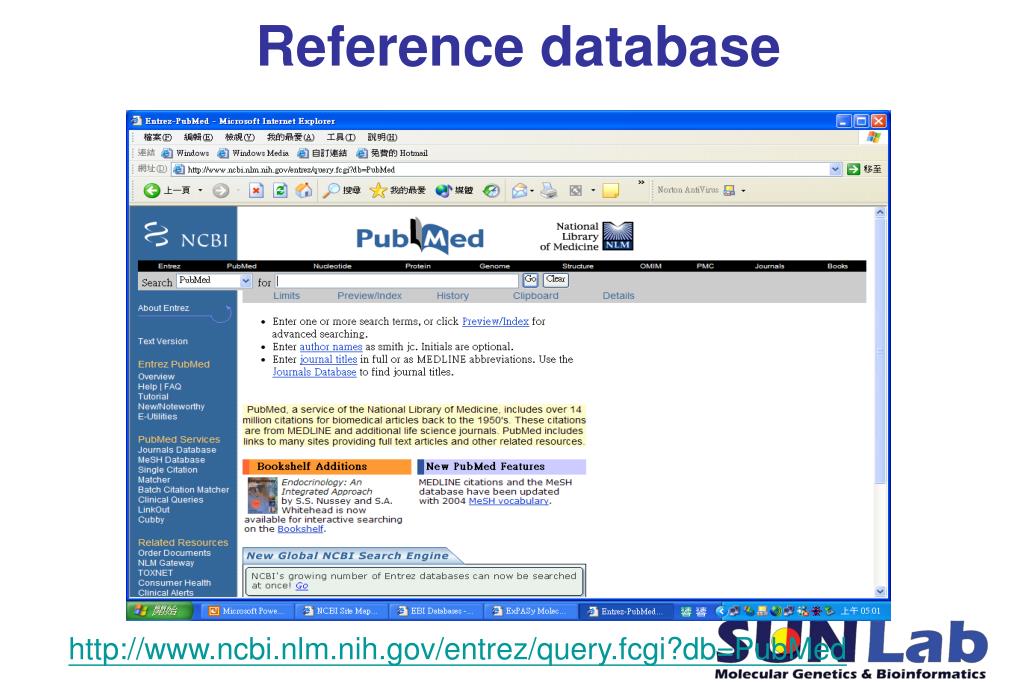This screenshot has width=1023, height=682.
Task: Select the History tab below search
Action: coord(453,296)
